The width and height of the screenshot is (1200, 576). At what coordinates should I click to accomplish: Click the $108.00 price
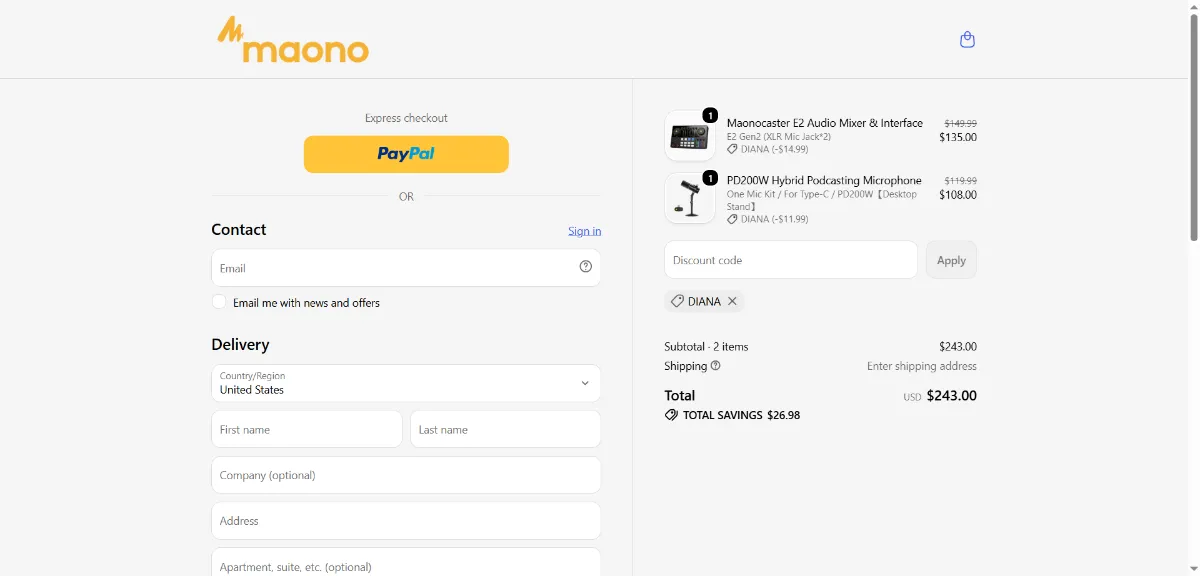pyautogui.click(x=958, y=195)
